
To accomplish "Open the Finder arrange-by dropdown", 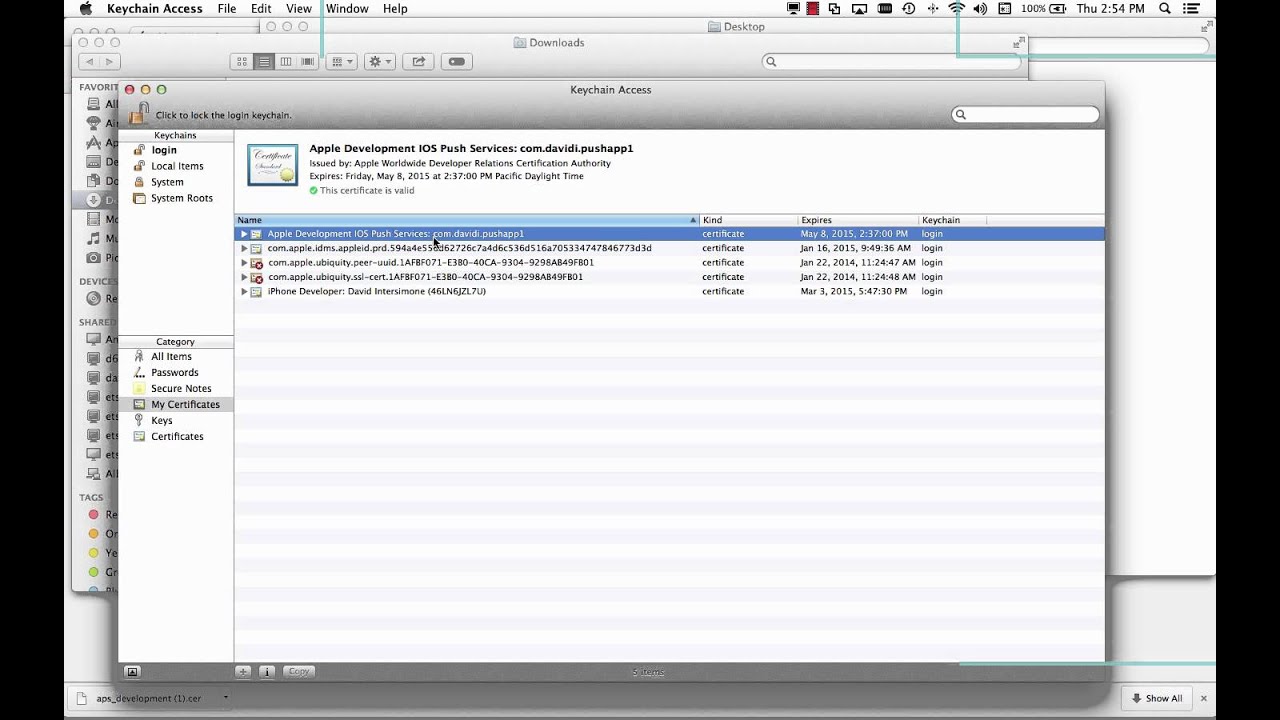I will pos(341,62).
